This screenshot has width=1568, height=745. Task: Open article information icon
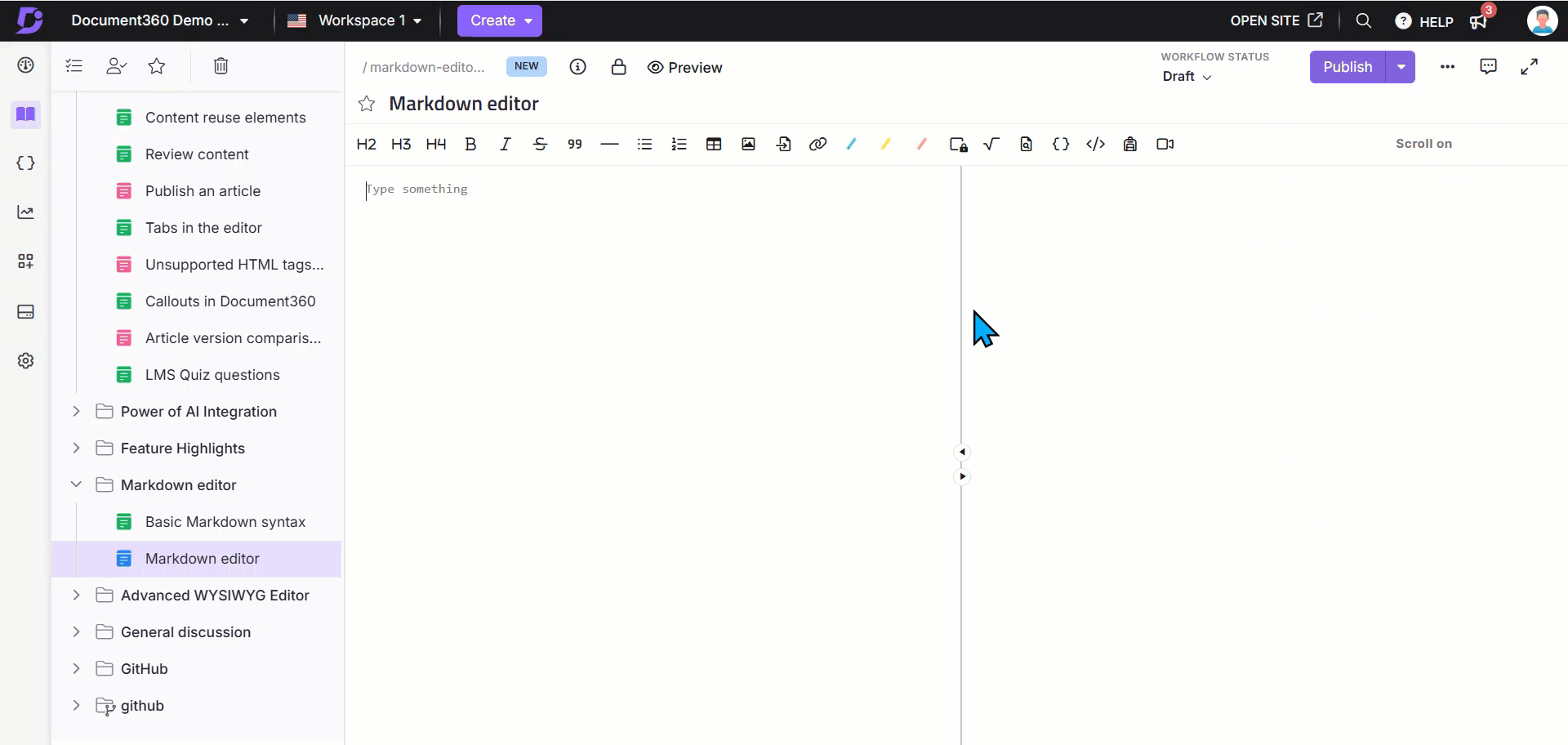[x=578, y=67]
